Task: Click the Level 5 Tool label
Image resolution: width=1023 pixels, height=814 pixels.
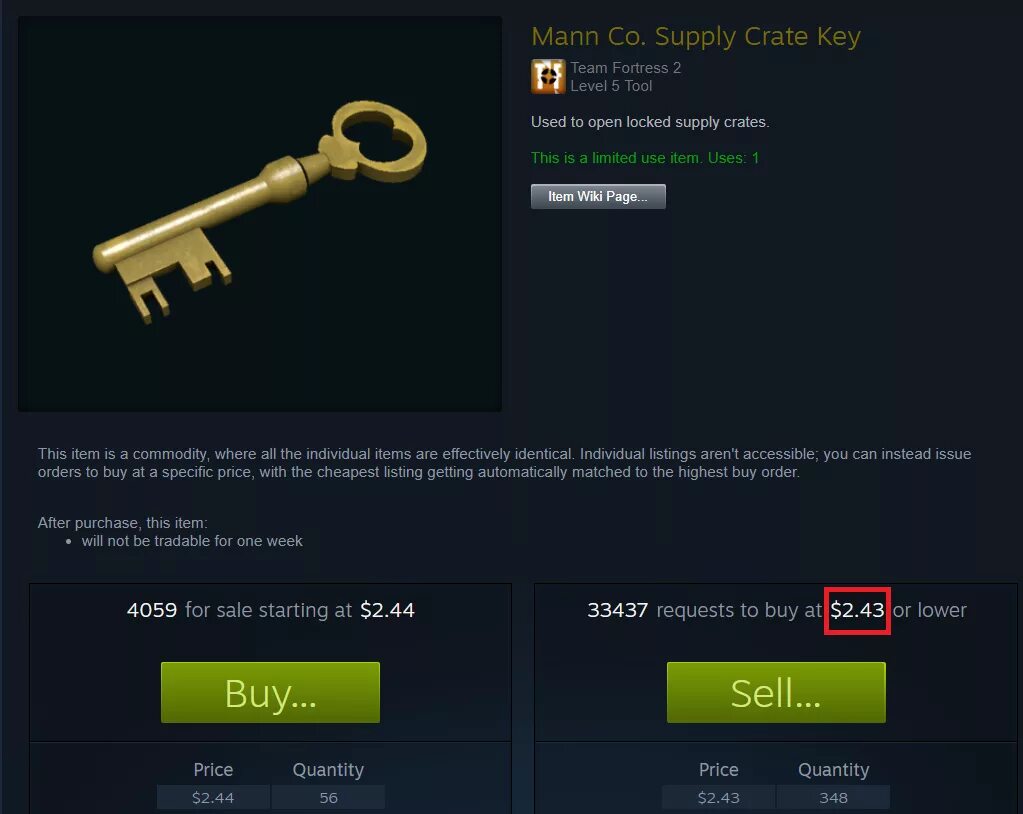Action: tap(611, 86)
